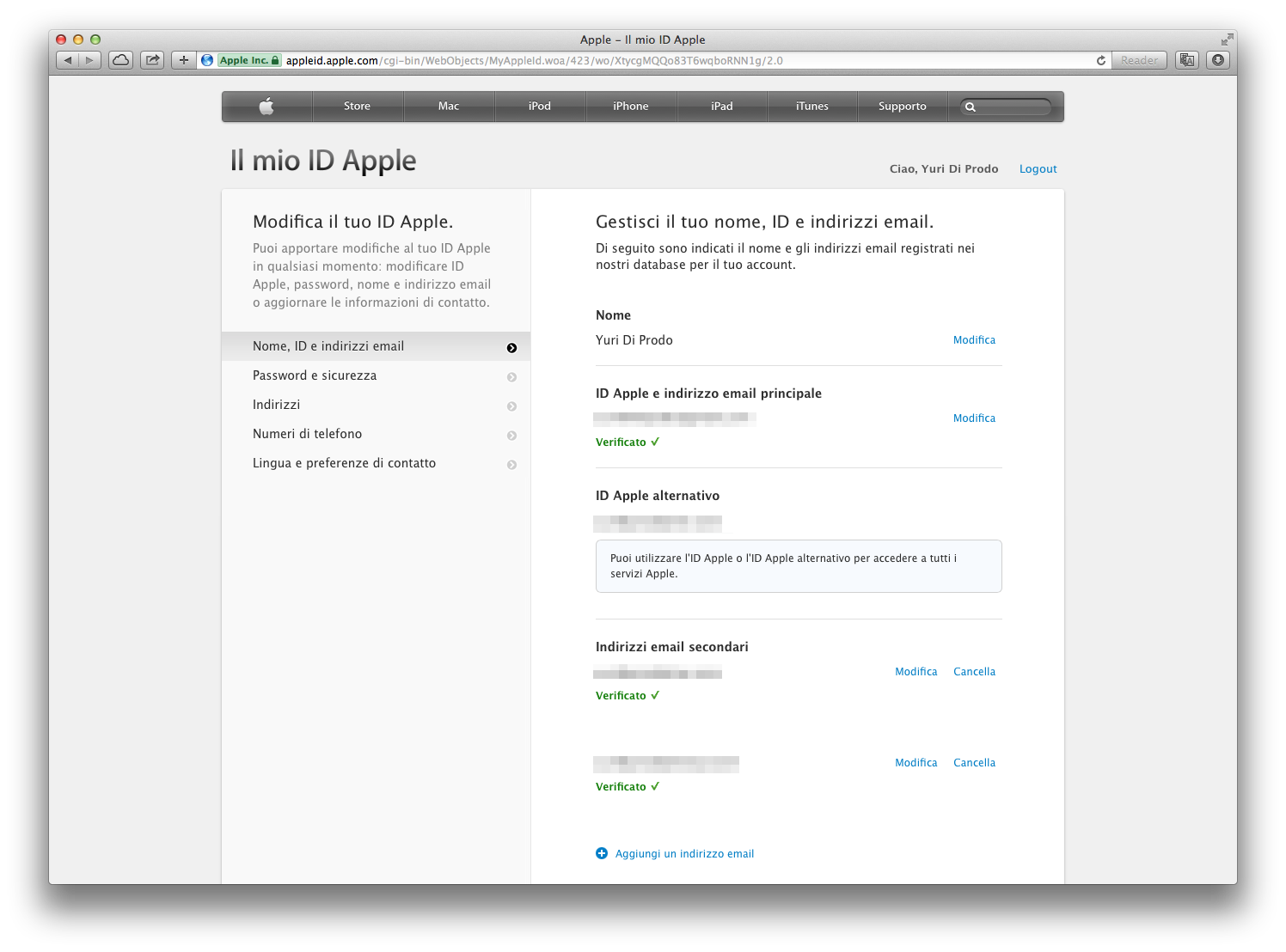Reload the page with refresh icon
This screenshot has height=952, width=1286.
1100,60
